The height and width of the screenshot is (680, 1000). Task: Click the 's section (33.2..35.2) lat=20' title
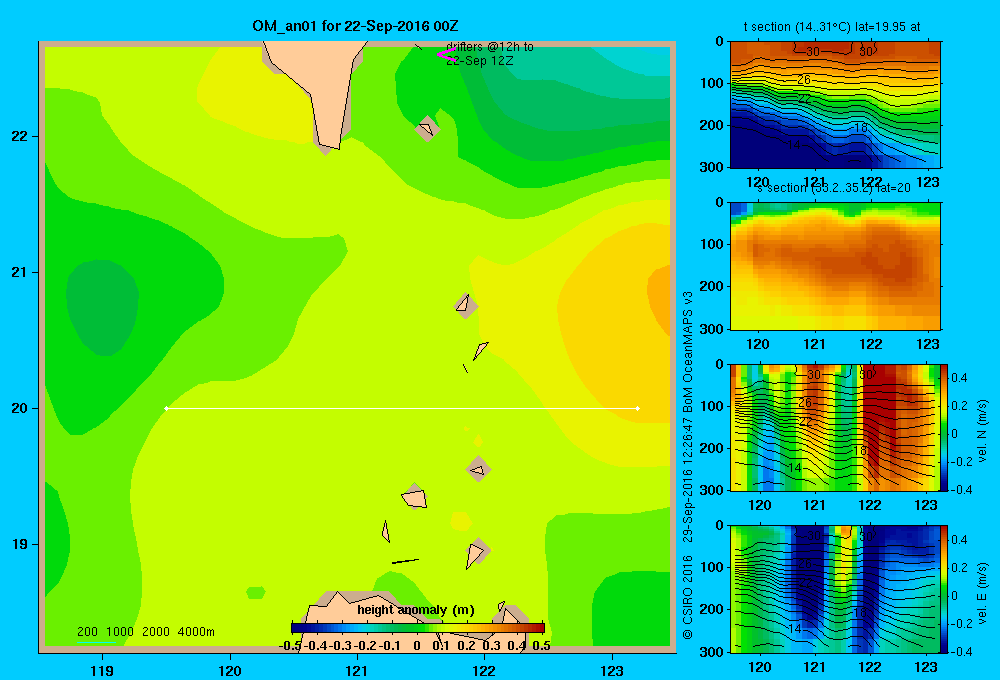pyautogui.click(x=834, y=188)
